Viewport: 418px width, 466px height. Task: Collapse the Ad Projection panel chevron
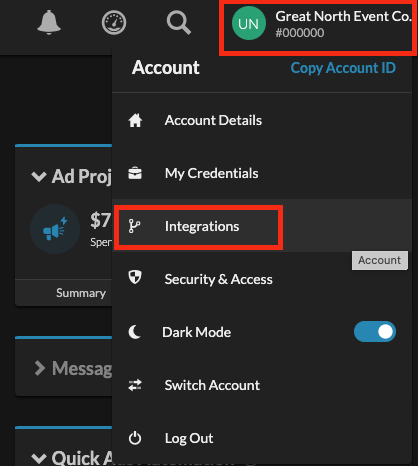coord(39,176)
